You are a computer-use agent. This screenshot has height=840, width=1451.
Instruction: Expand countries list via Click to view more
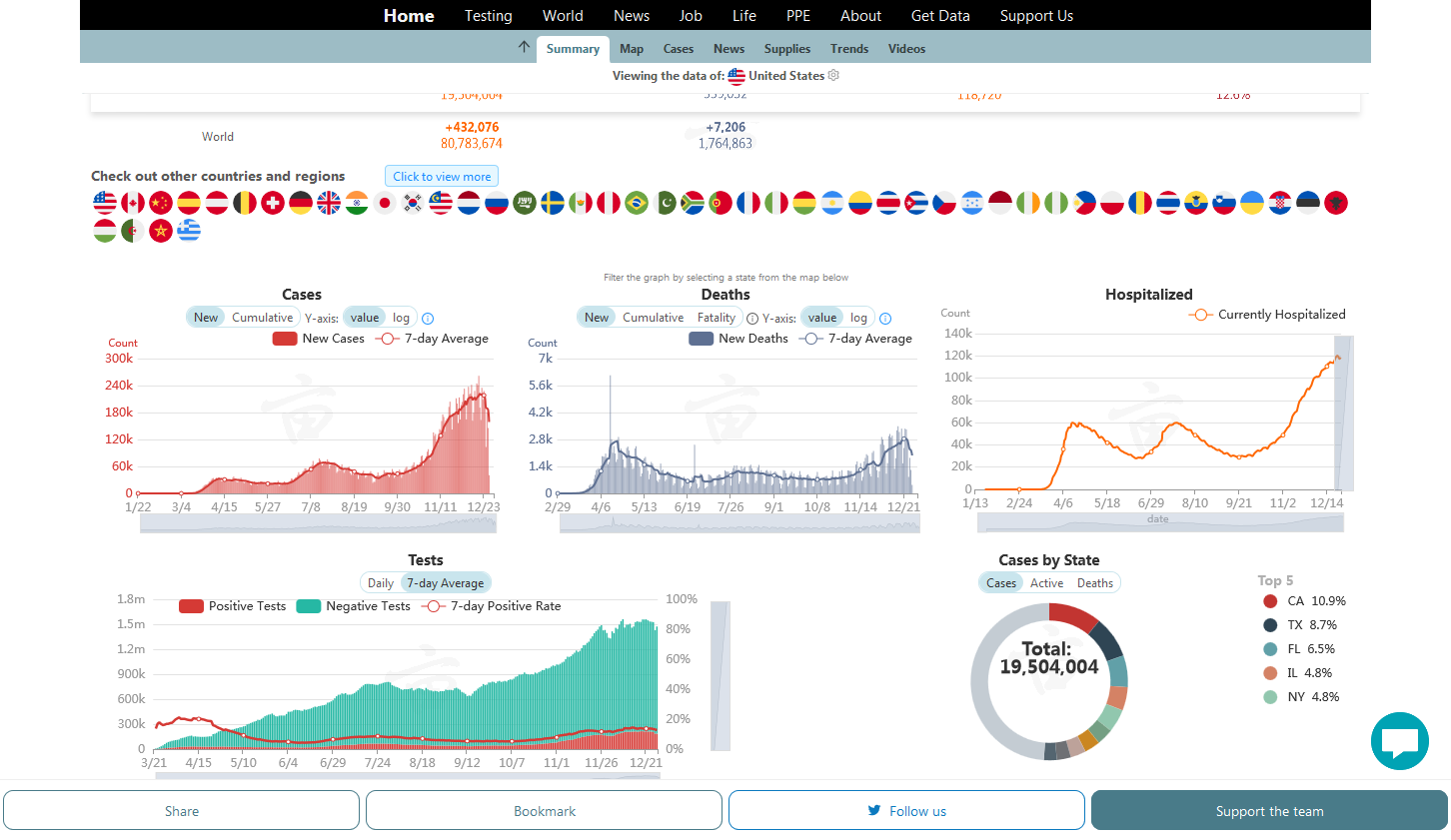[x=442, y=177]
